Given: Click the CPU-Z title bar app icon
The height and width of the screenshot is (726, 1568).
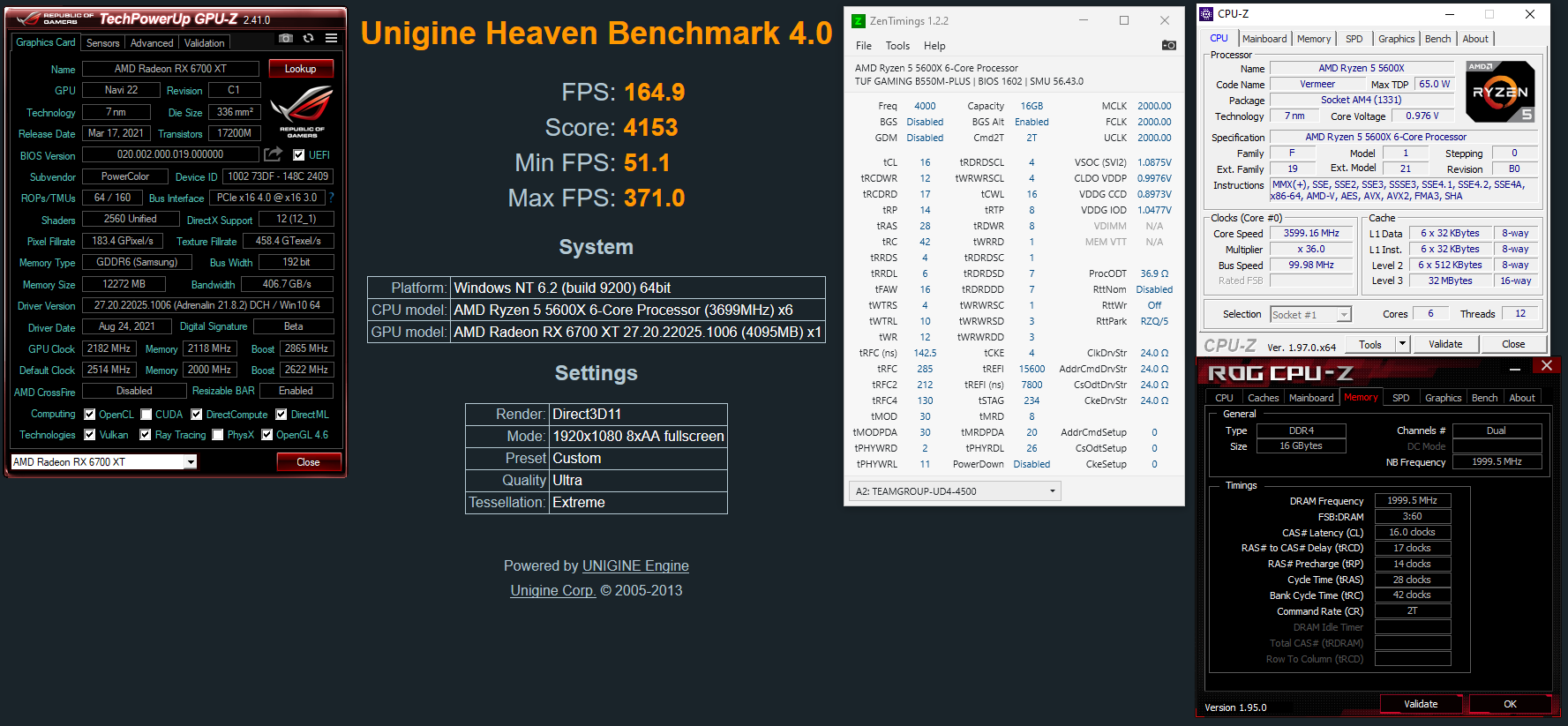Looking at the screenshot, I should [x=1206, y=13].
